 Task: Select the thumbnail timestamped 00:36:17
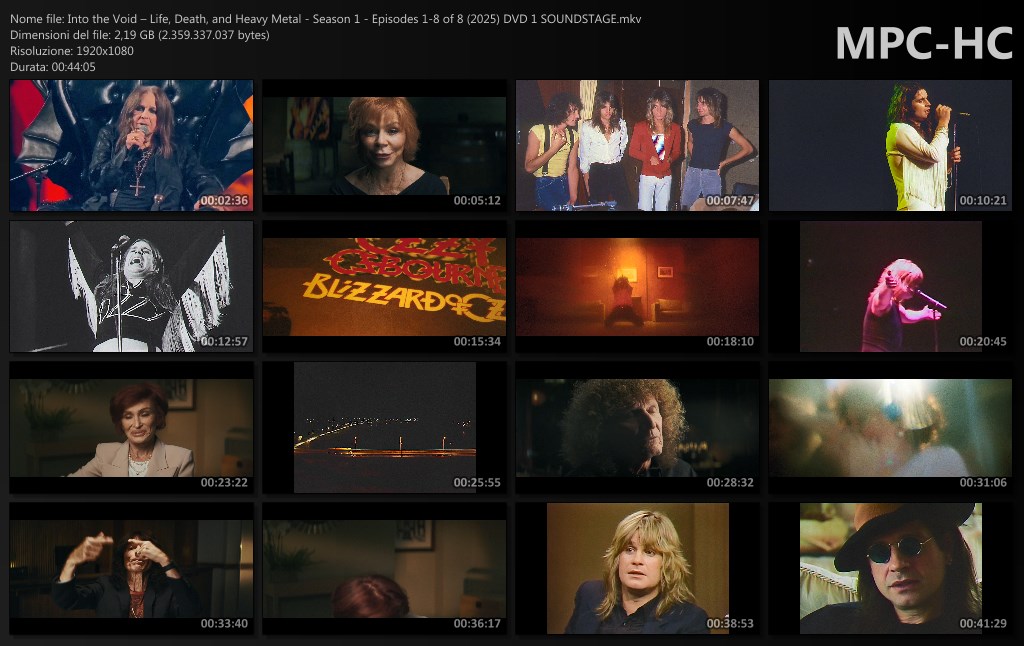pos(384,569)
